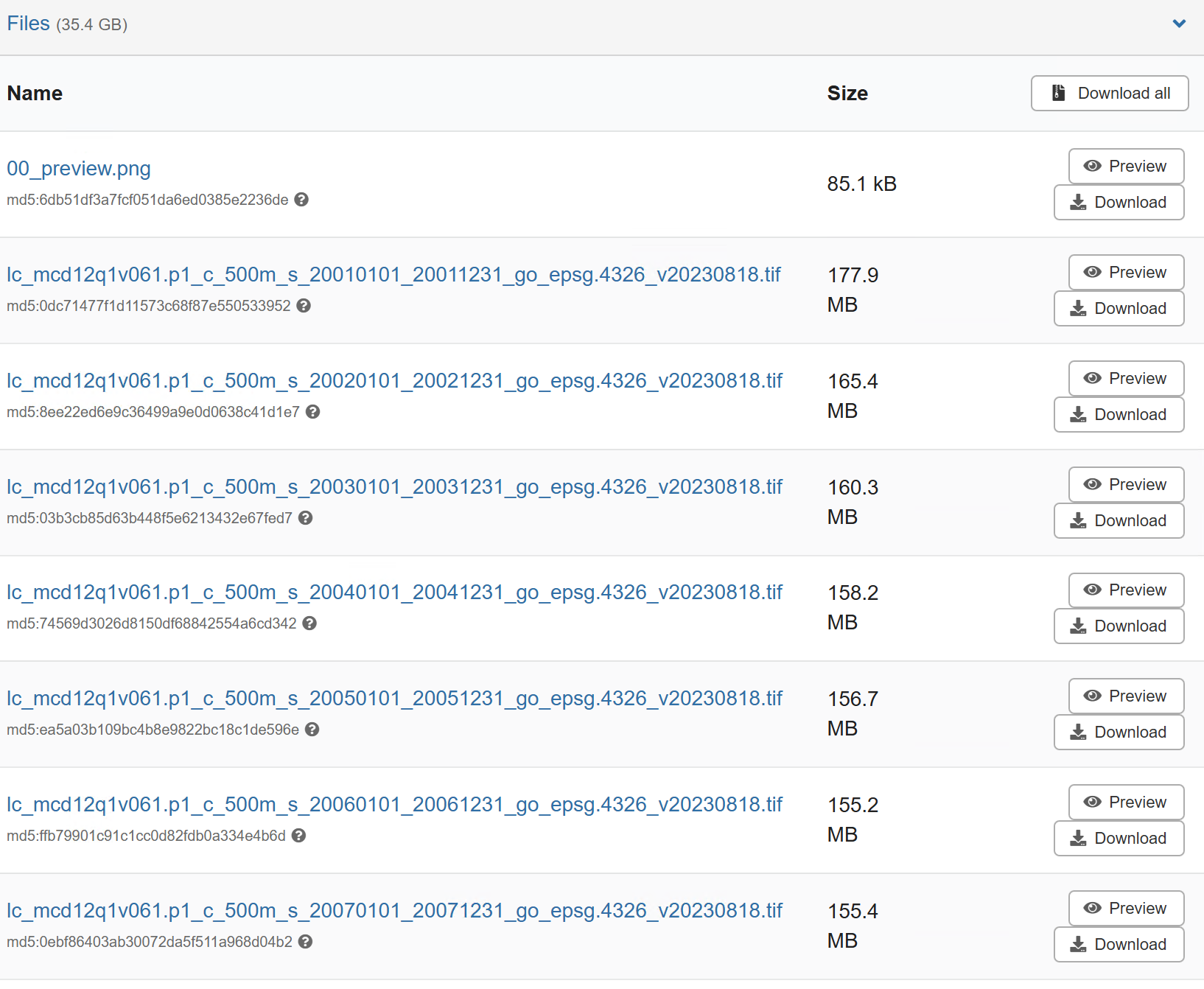Click the checksum help icon for 2005 tif
Viewport: 1204px width, 989px height.
point(312,730)
